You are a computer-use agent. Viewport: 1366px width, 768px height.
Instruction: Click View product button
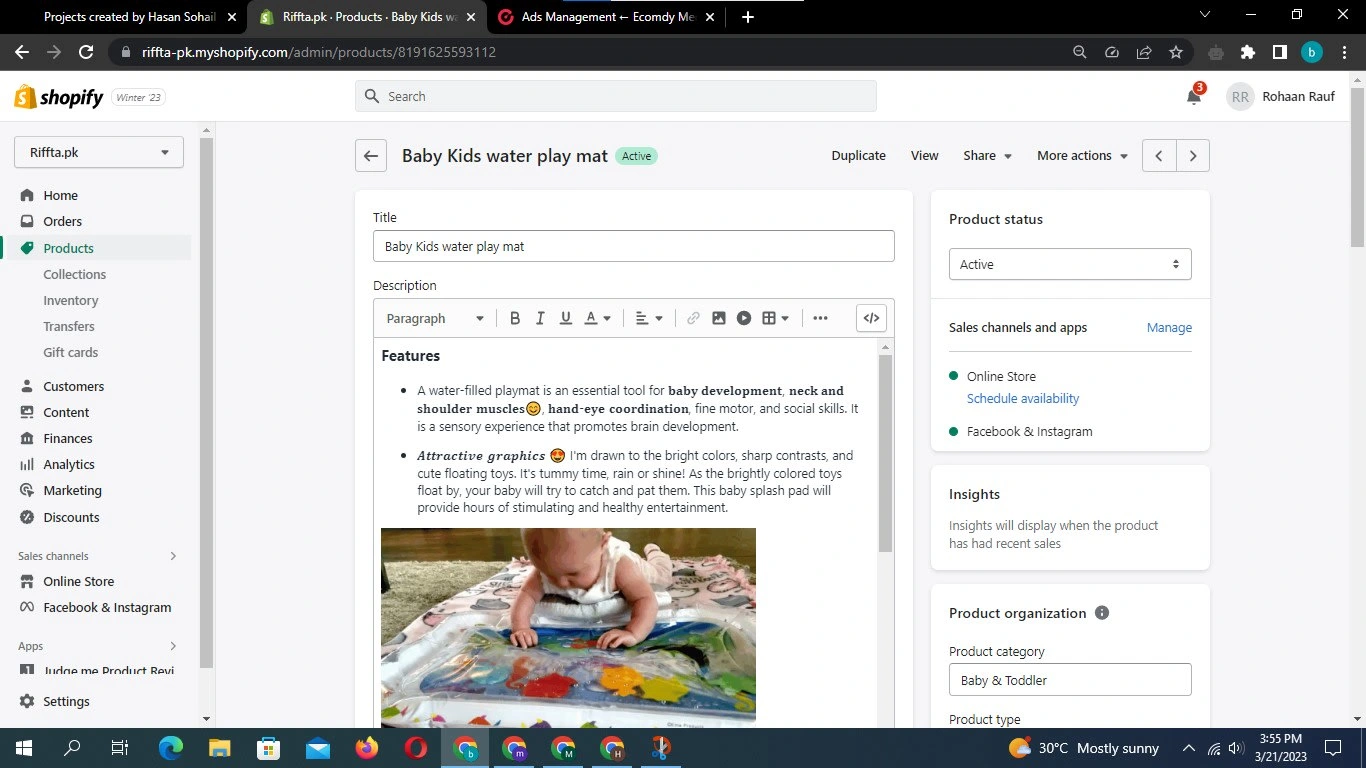tap(924, 155)
